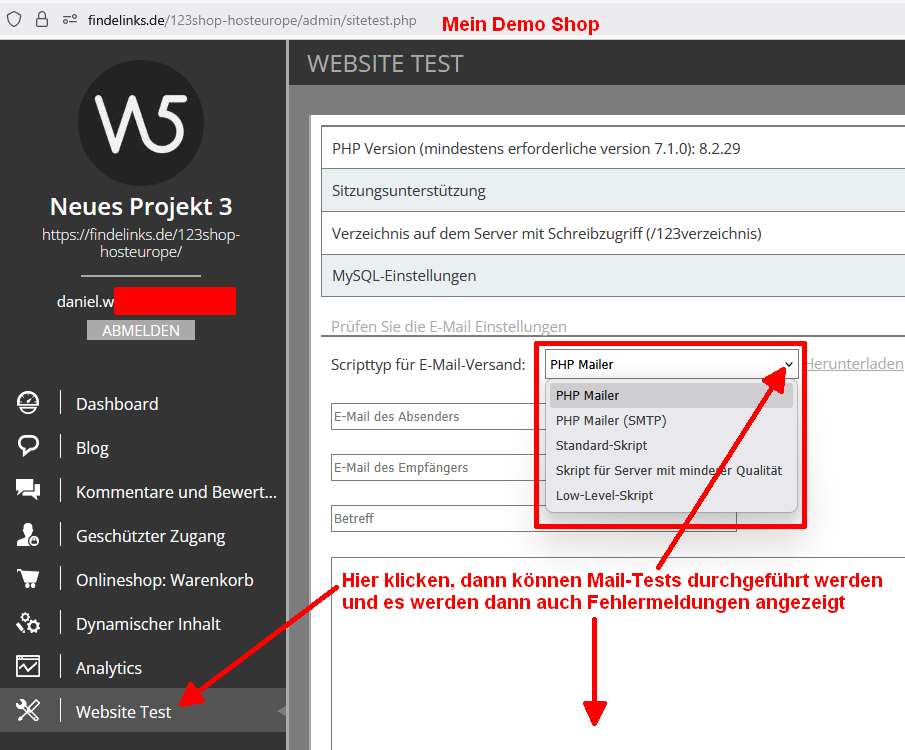Click the WS logo in sidebar
The image size is (905, 750).
141,123
